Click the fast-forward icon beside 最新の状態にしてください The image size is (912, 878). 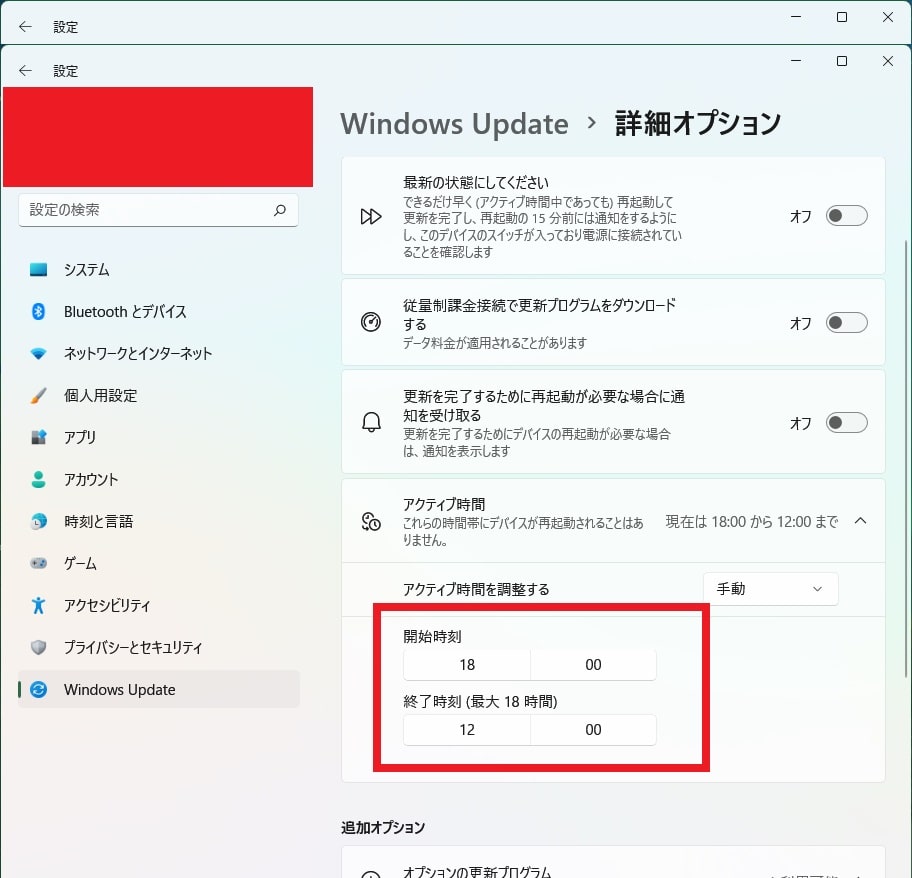(x=370, y=216)
